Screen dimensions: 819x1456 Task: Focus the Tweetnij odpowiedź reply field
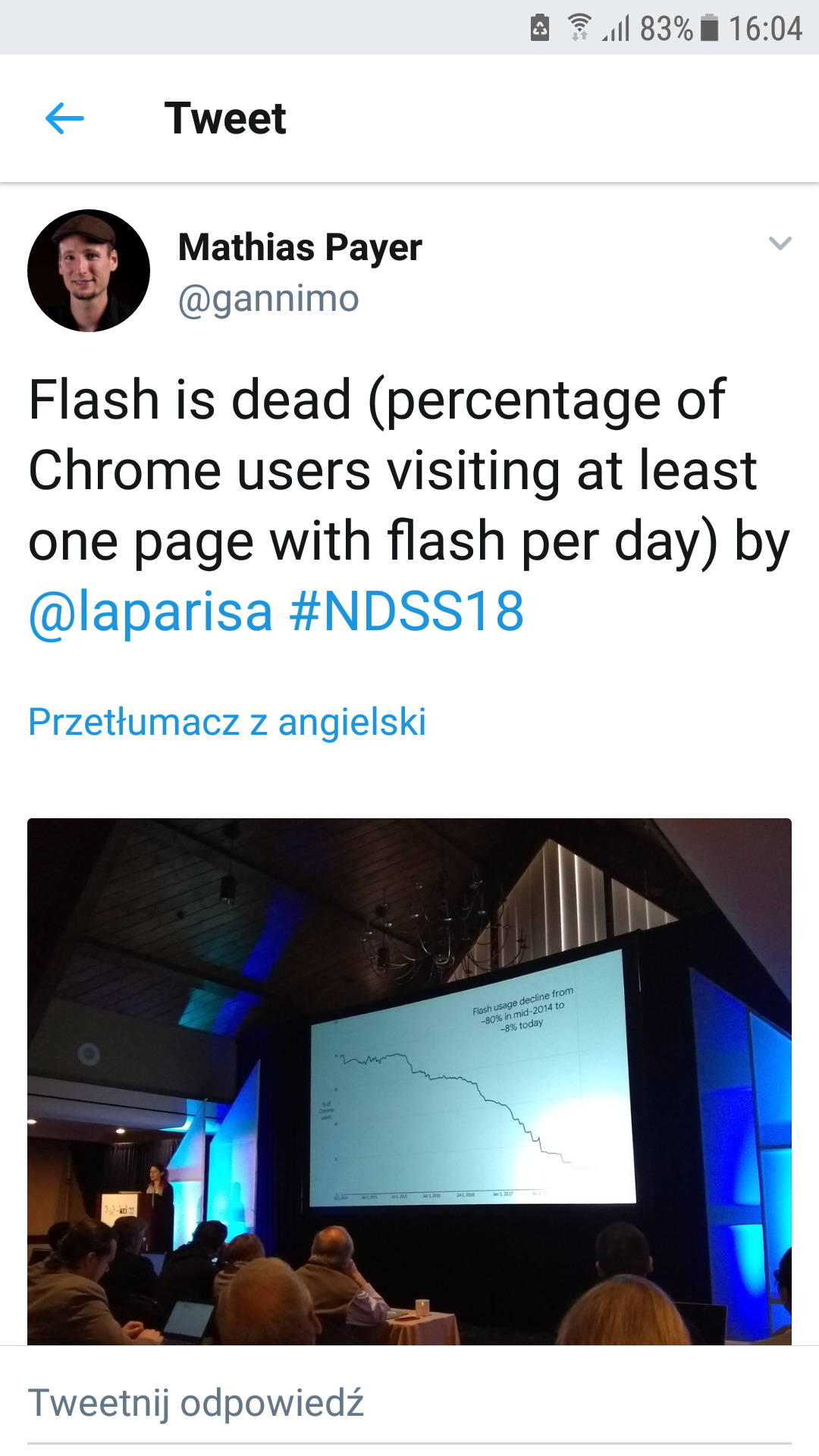coord(409,1402)
